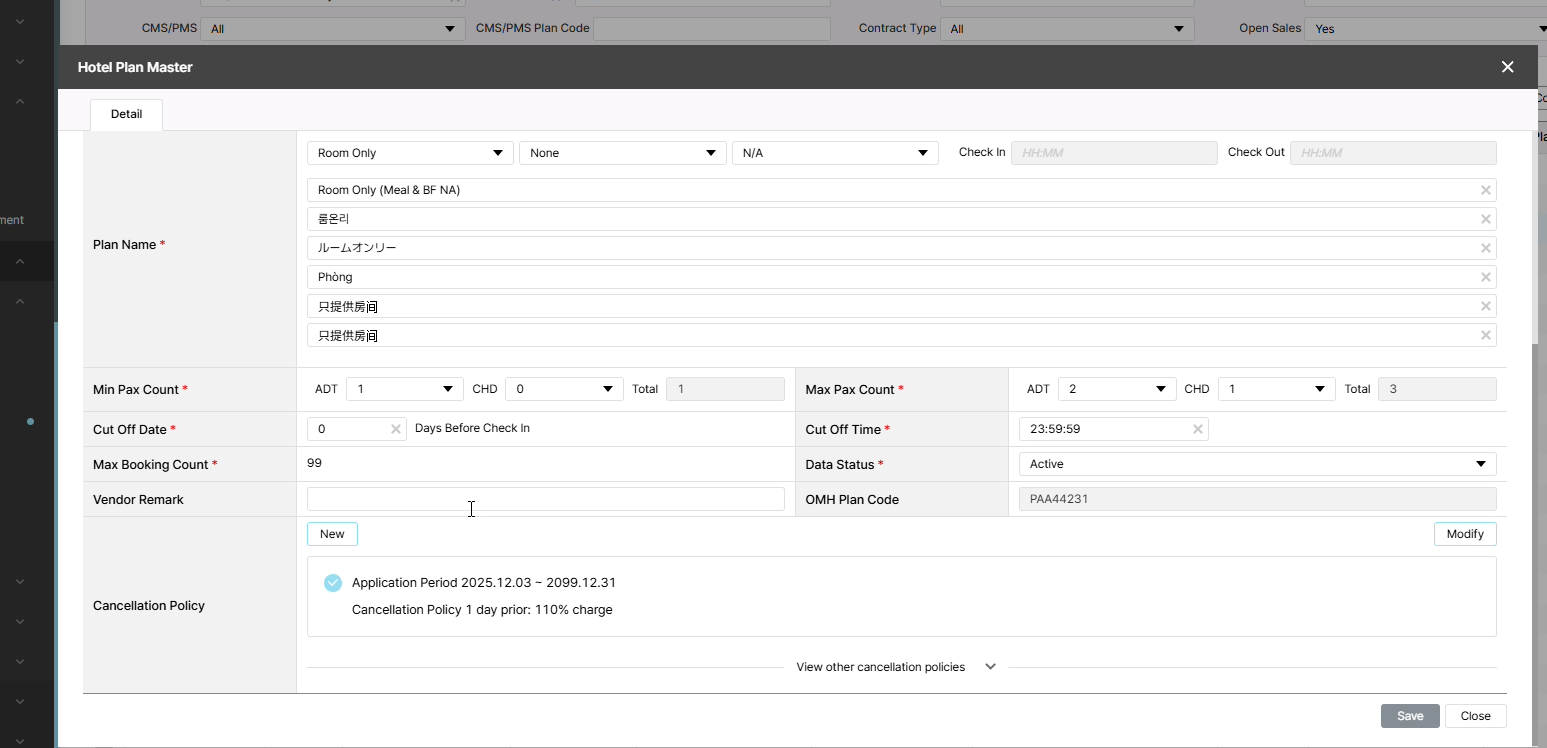Viewport: 1547px width, 748px height.
Task: Clear the Cut Off Time value
Action: (x=1197, y=429)
